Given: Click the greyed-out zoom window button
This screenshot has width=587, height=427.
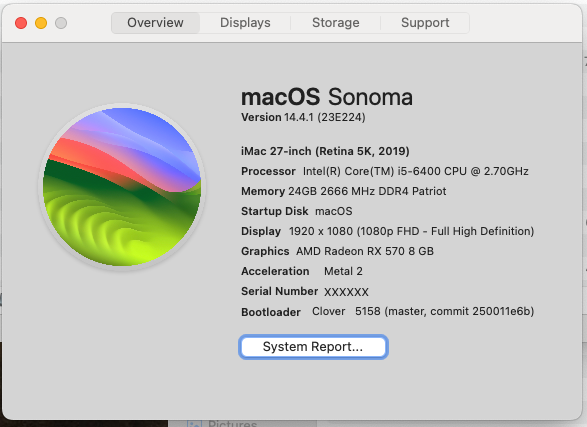Looking at the screenshot, I should [61, 23].
